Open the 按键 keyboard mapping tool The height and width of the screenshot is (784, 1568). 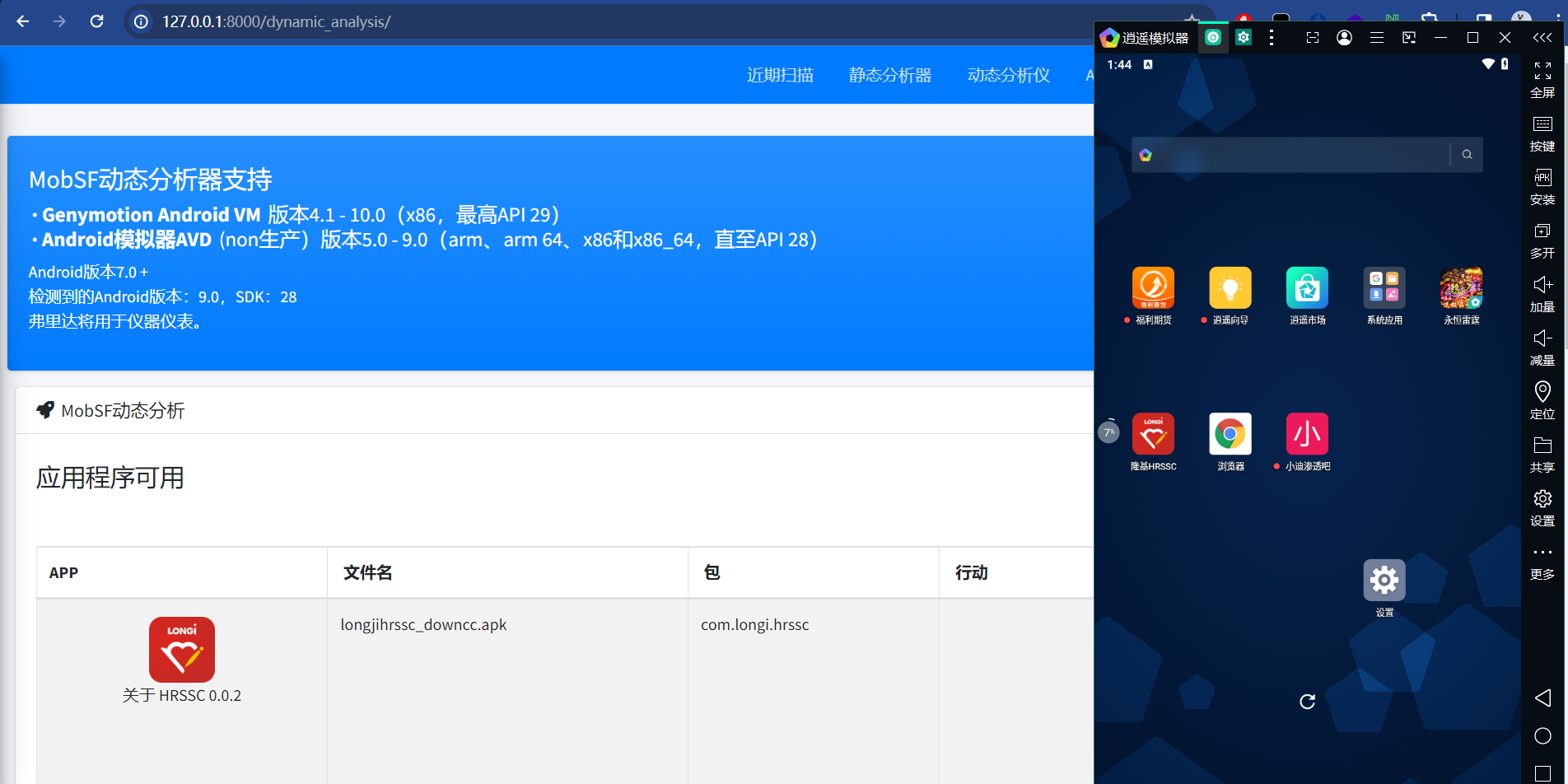point(1542,133)
